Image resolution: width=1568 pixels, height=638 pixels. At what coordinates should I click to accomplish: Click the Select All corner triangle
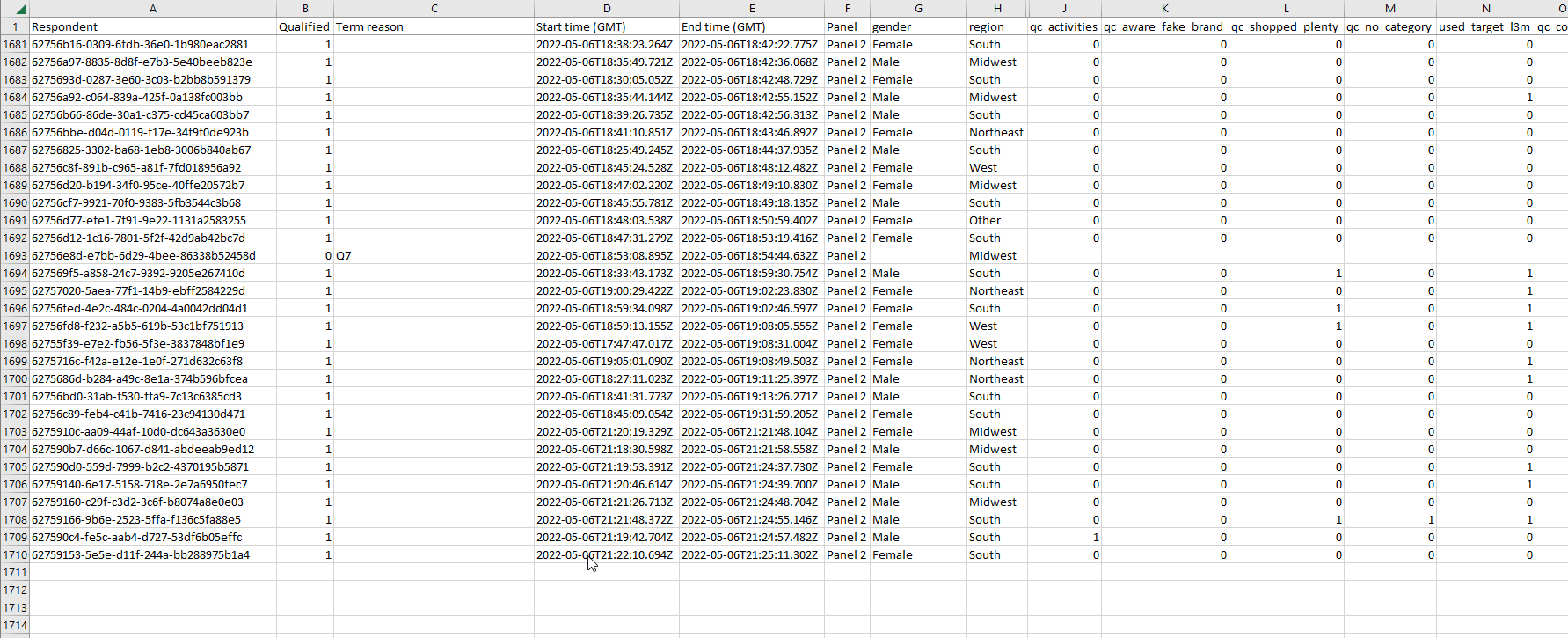coord(19,9)
